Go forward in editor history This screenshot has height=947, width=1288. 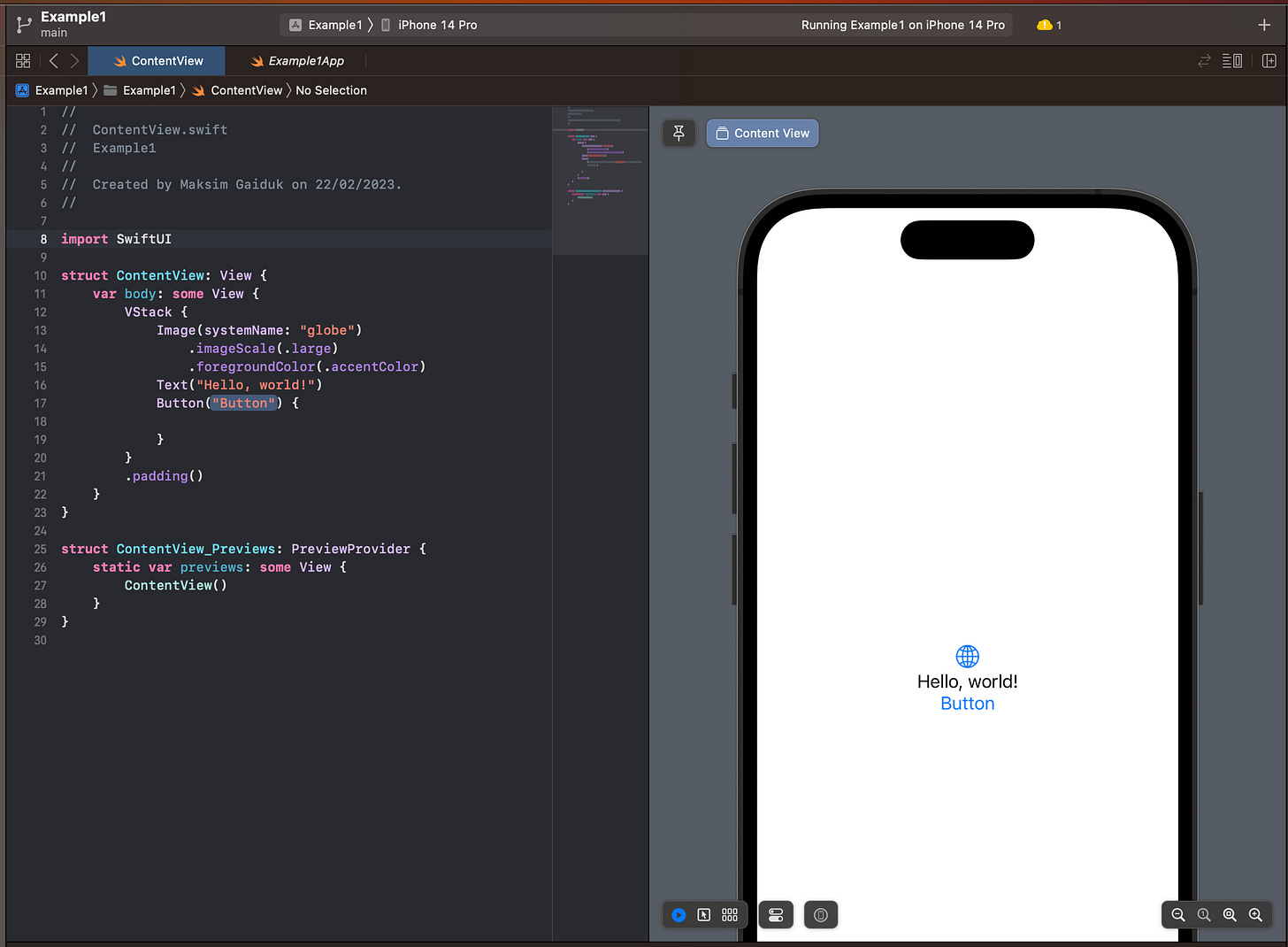[74, 61]
